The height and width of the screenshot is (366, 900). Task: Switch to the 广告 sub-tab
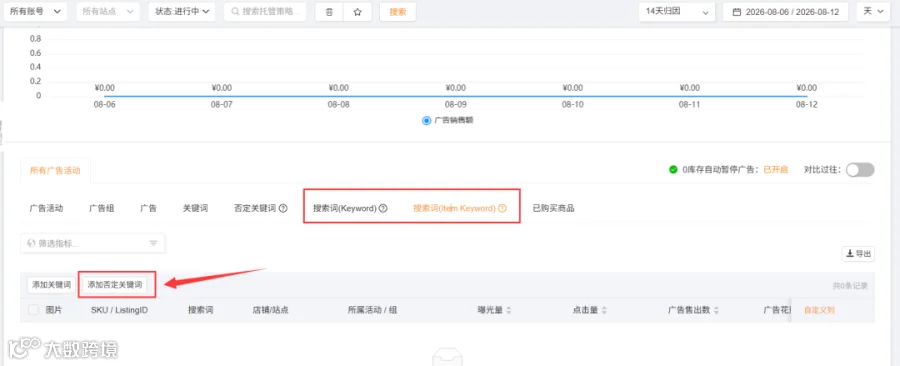point(149,208)
